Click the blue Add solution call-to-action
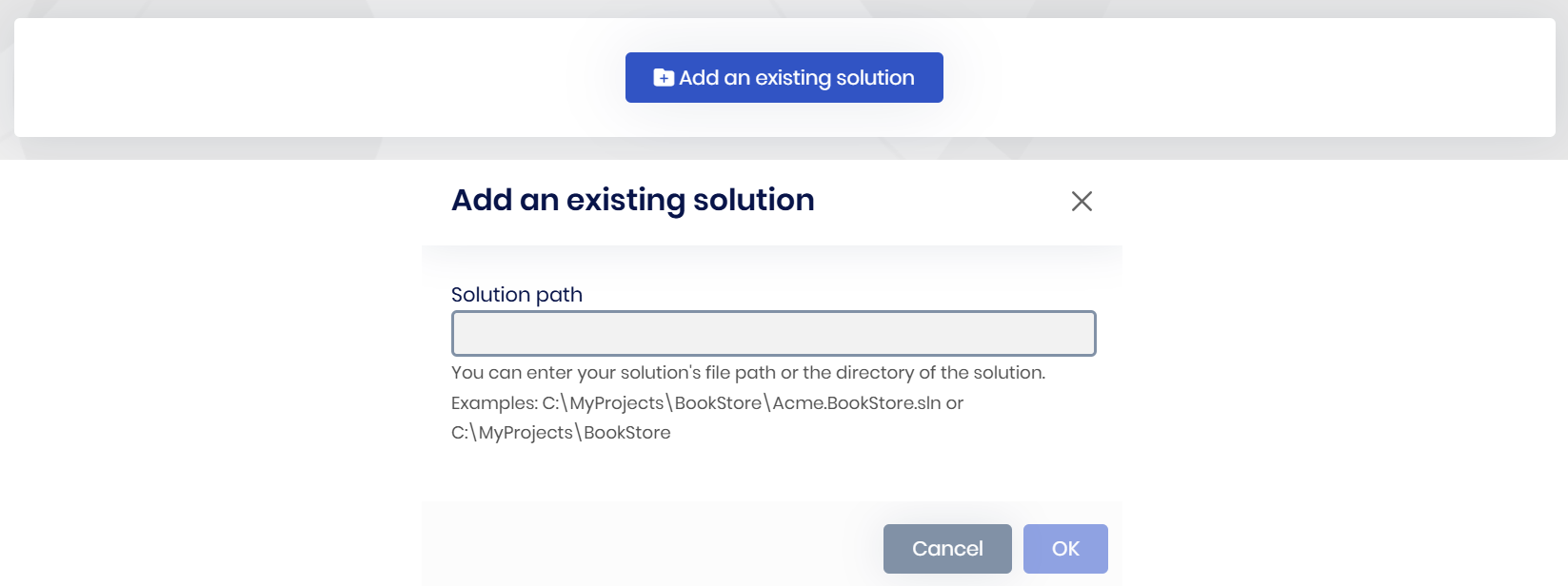Viewport: 1568px width, 586px height. coord(784,77)
